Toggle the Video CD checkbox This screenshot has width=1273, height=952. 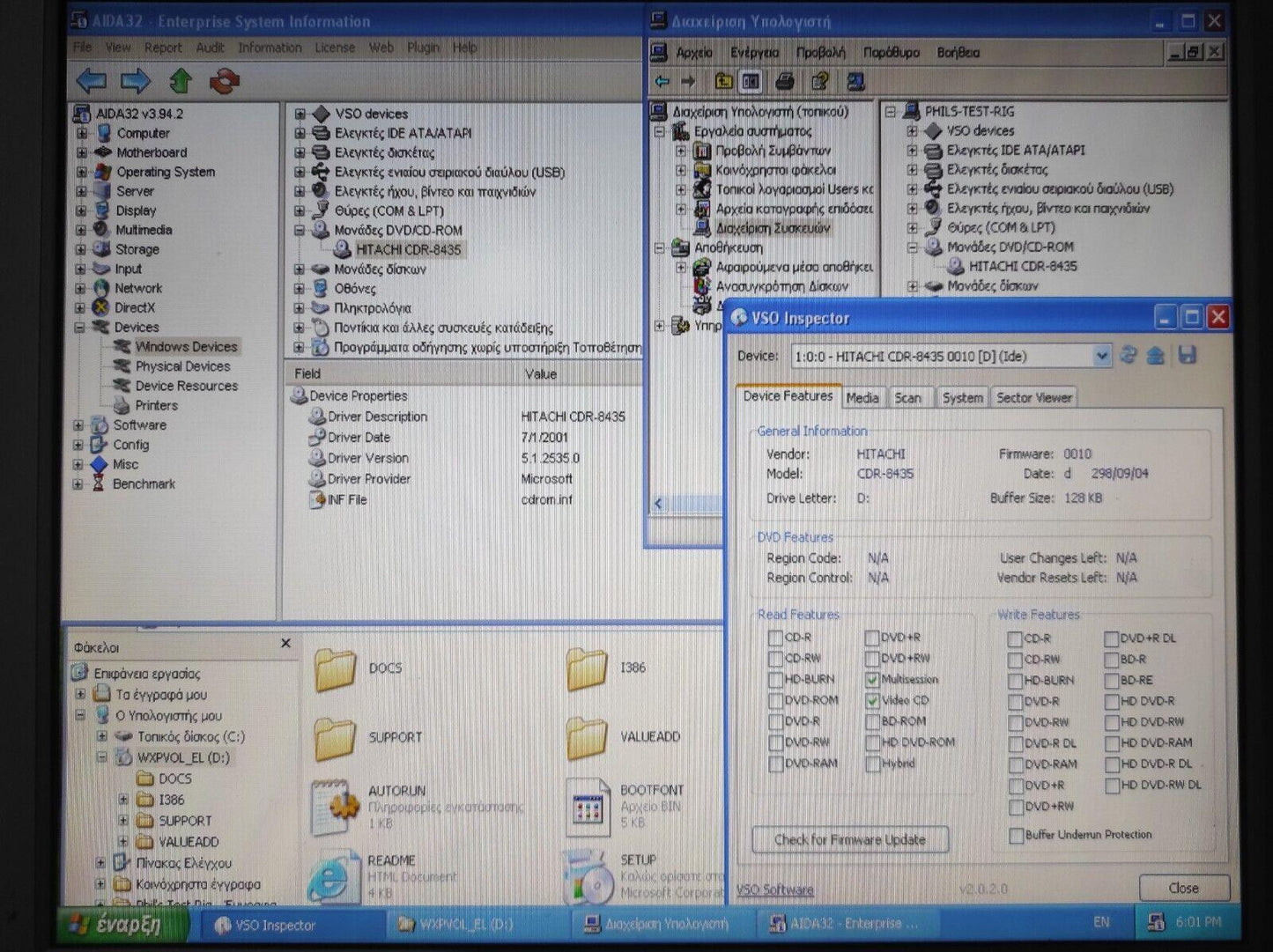point(872,701)
